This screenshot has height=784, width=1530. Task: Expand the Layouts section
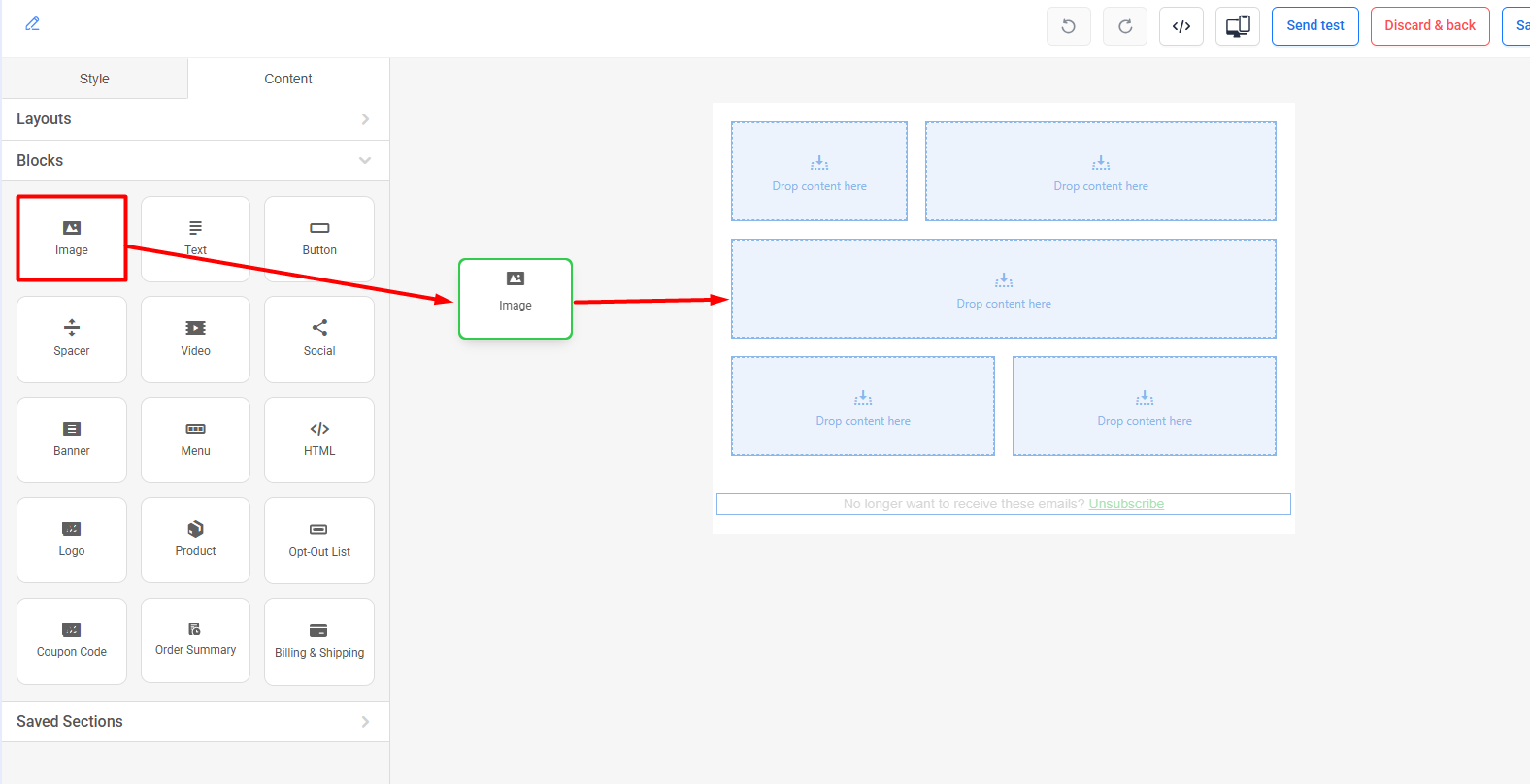pos(195,119)
